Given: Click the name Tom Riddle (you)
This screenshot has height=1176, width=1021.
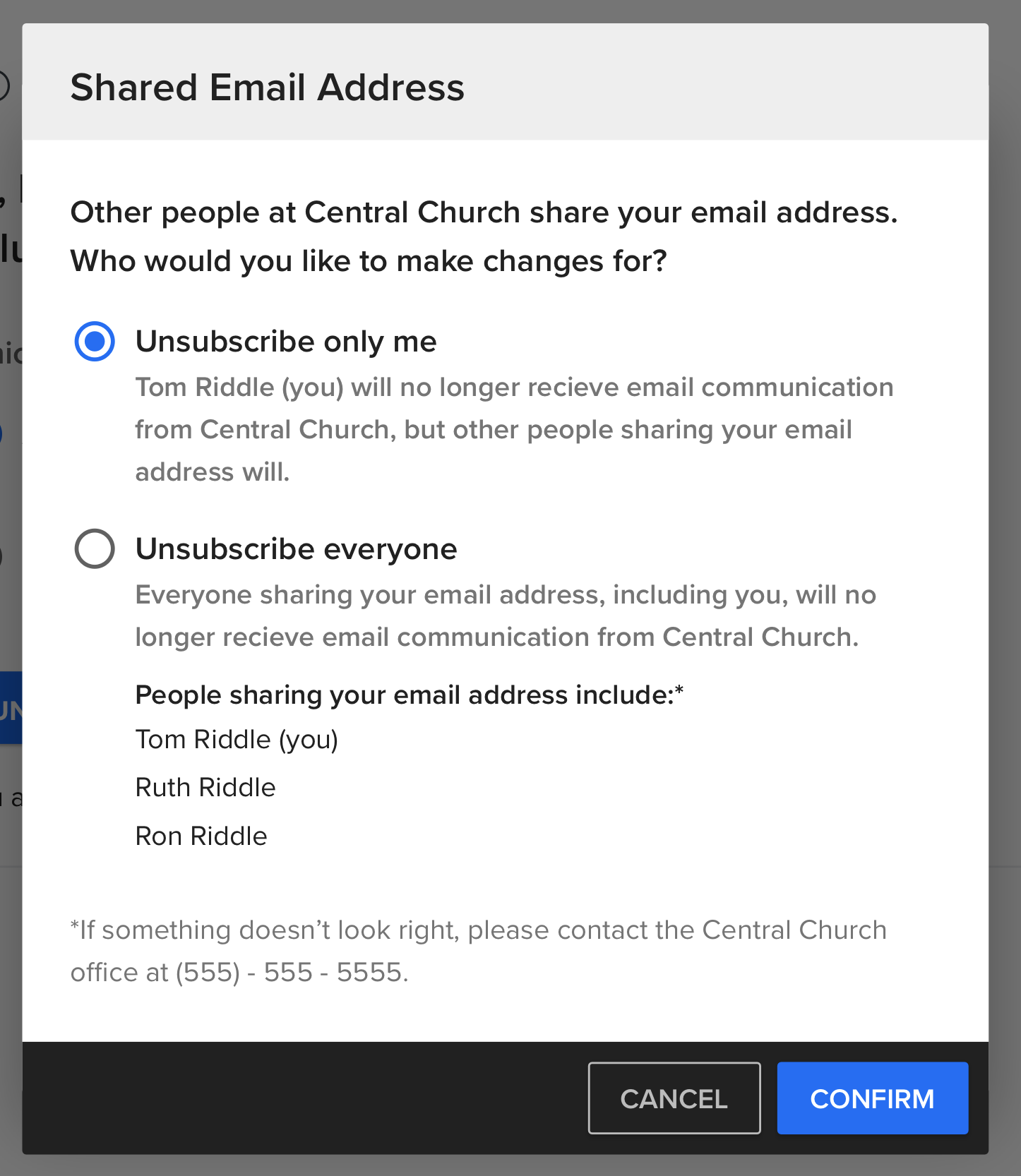Looking at the screenshot, I should tap(236, 739).
